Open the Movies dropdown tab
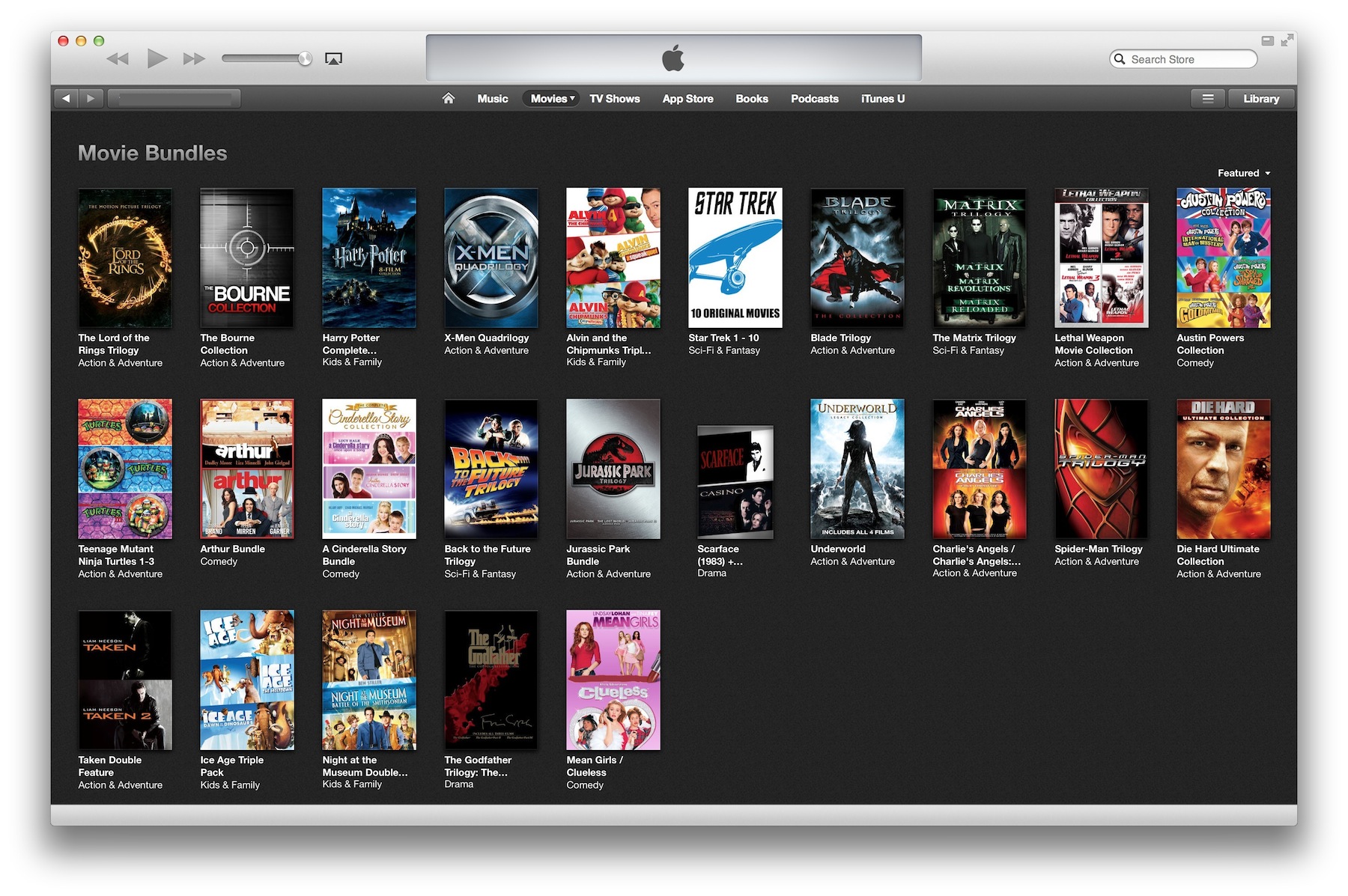The width and height of the screenshot is (1348, 896). pyautogui.click(x=552, y=98)
